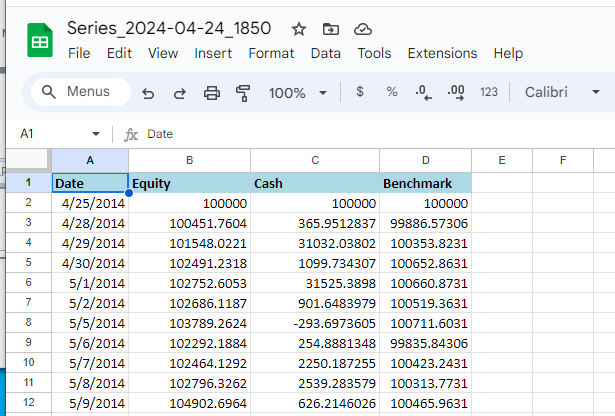Format as currency with dollar icon

point(360,92)
